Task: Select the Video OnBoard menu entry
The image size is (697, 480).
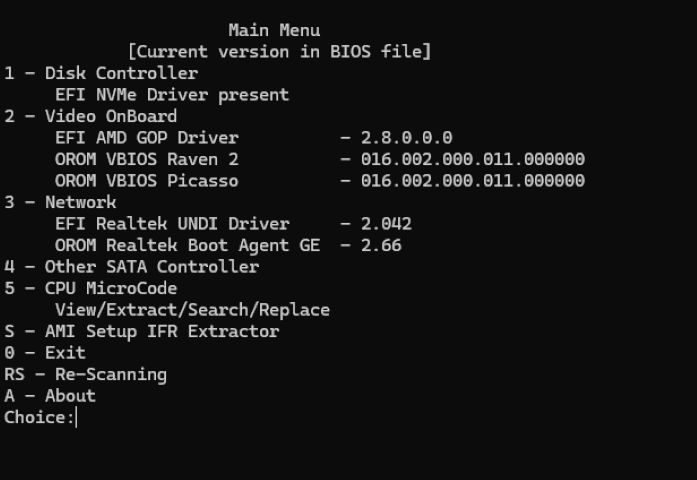Action: point(91,116)
